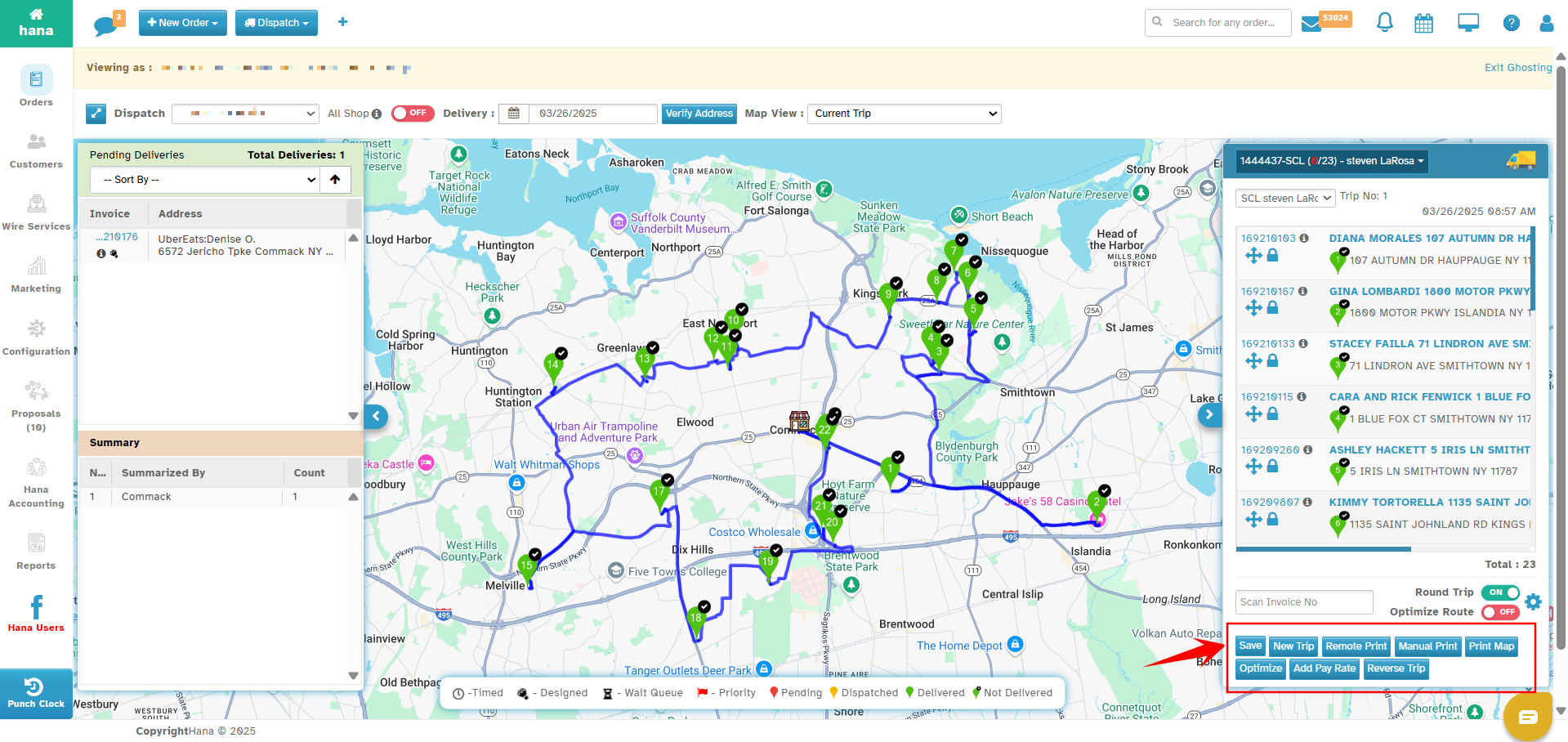Toggle the All Shop switch
Screen dimensions: 1568x742
pos(413,114)
